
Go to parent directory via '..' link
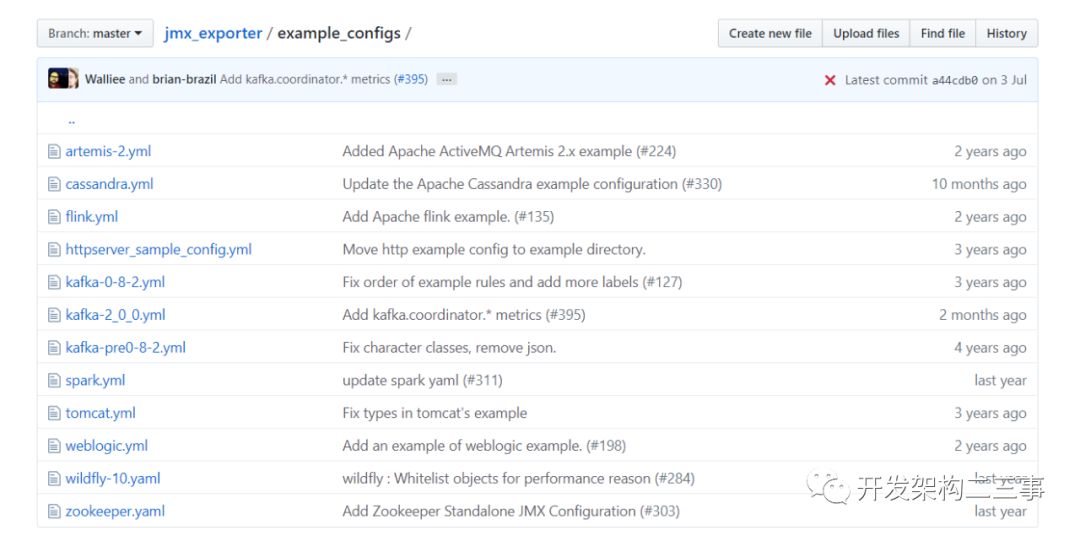pyautogui.click(x=72, y=120)
